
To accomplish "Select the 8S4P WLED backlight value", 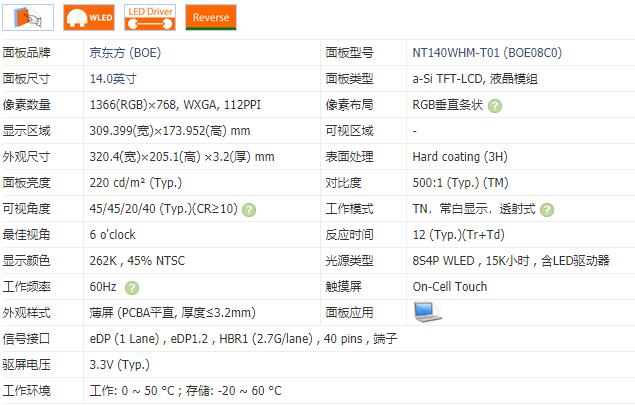I will [511, 260].
